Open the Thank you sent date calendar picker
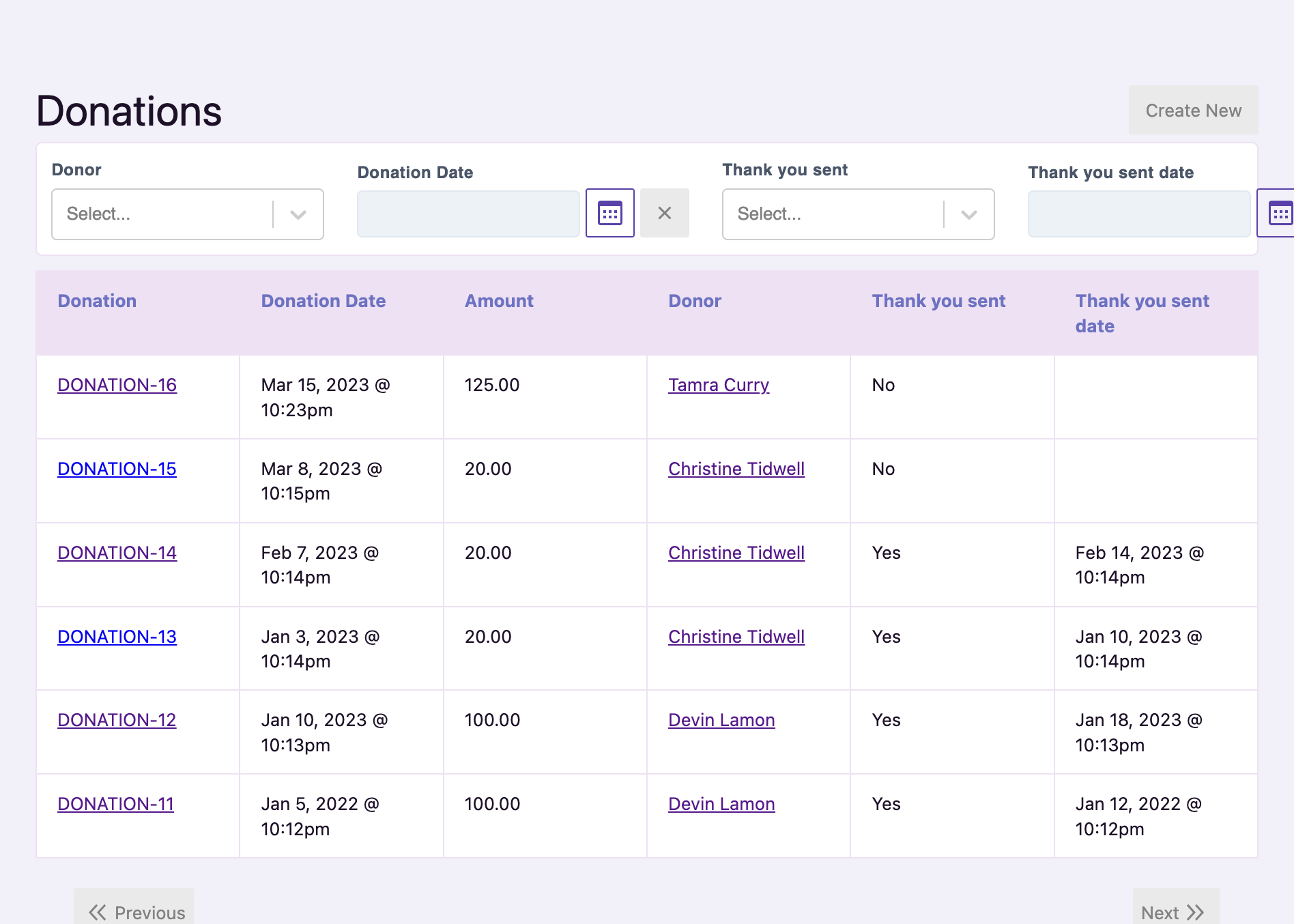Image resolution: width=1294 pixels, height=924 pixels. click(x=1280, y=212)
